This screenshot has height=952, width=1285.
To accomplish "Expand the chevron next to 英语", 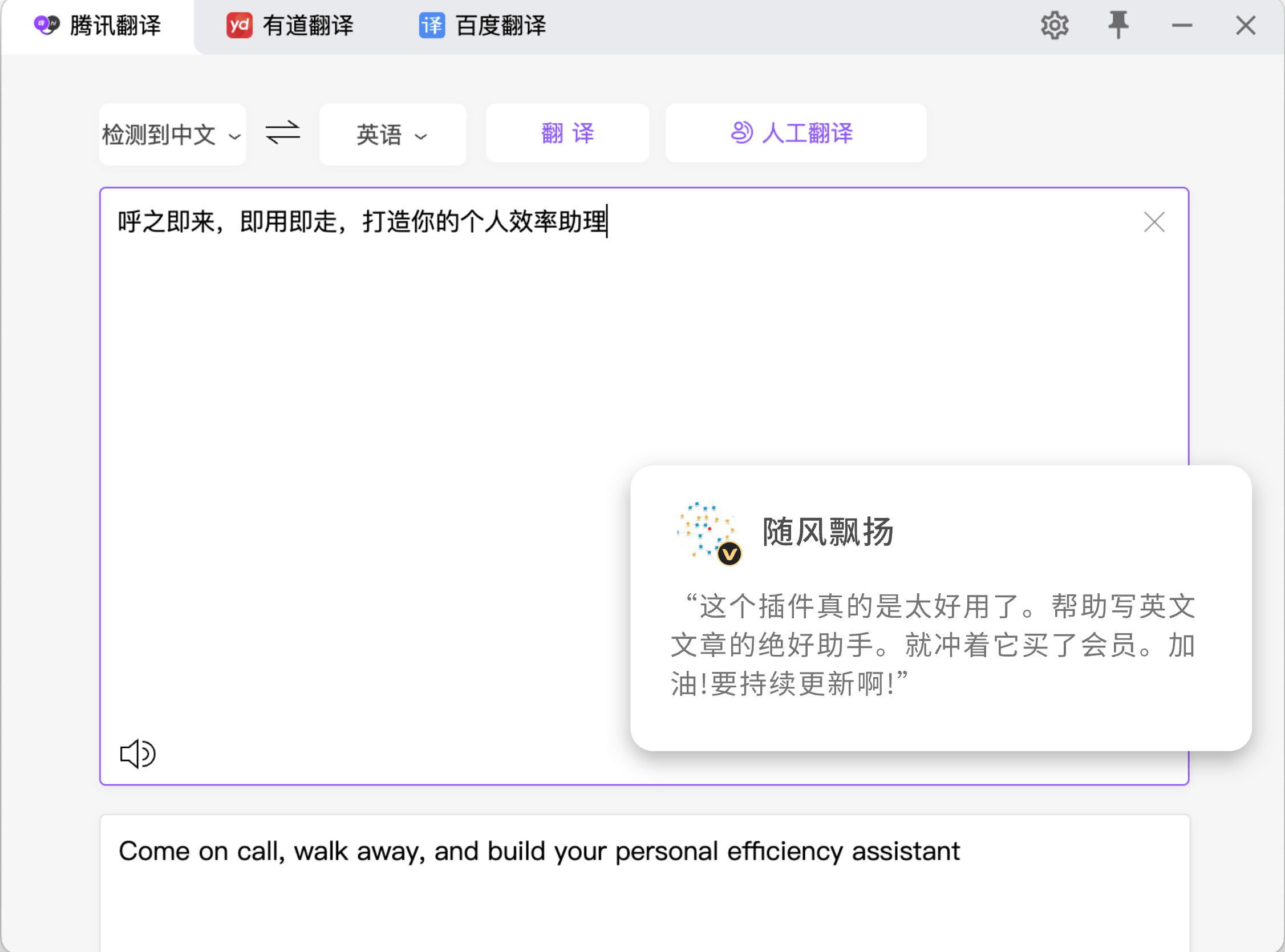I will (421, 136).
